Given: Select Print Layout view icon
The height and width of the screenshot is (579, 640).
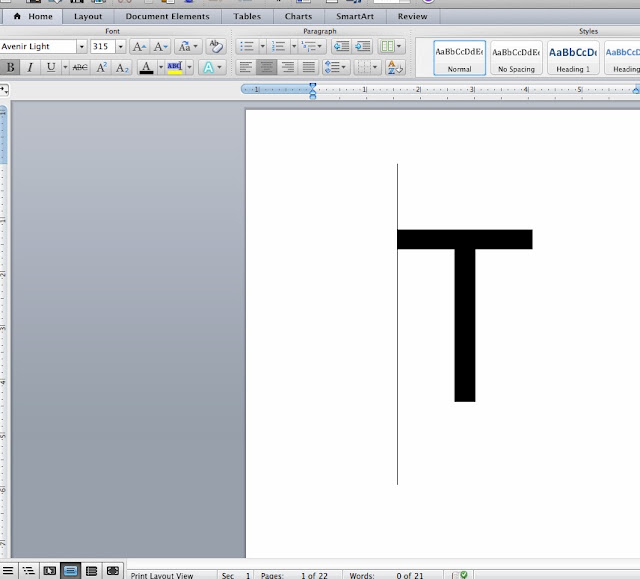Looking at the screenshot, I should (x=71, y=570).
